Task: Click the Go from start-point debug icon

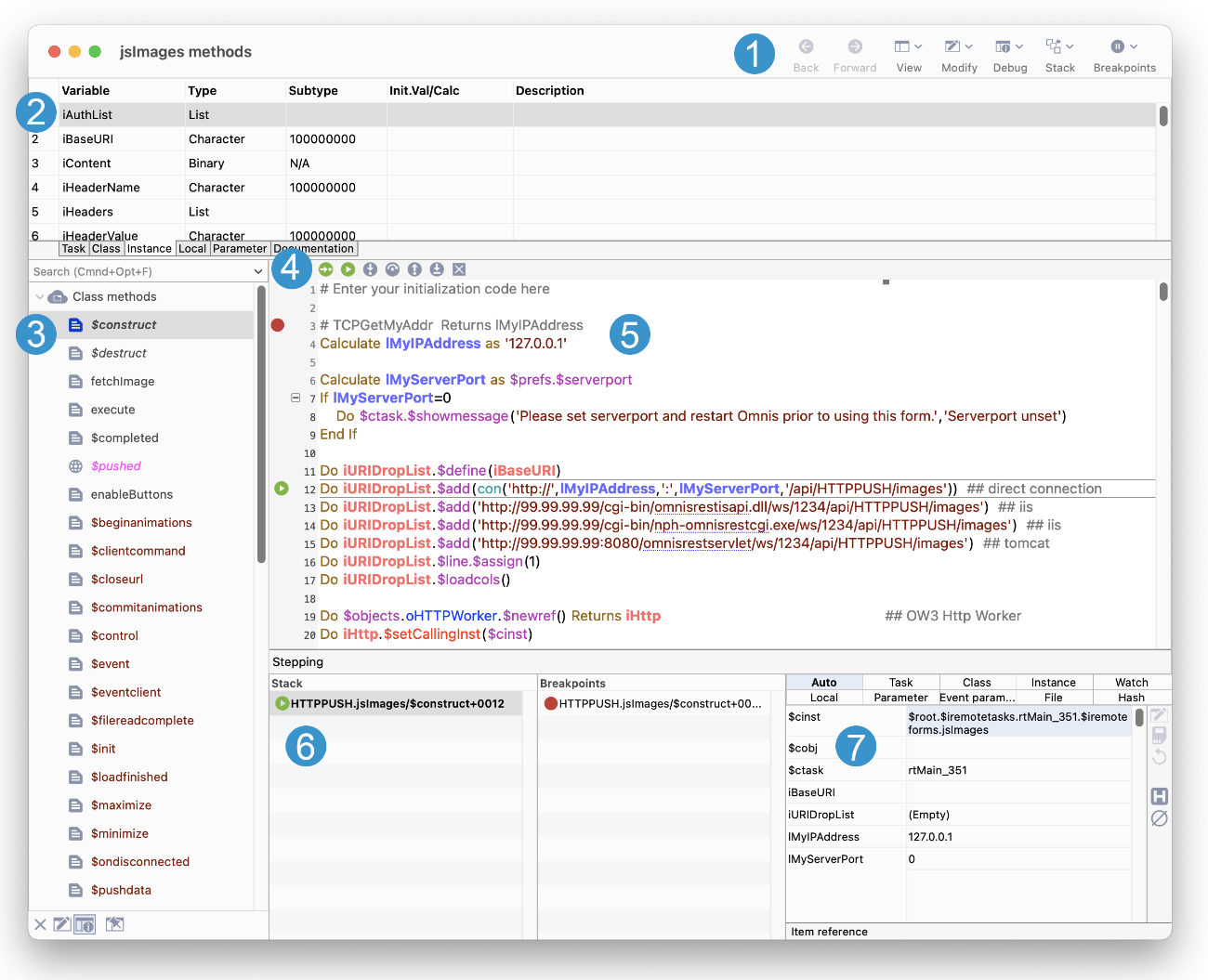Action: tap(325, 269)
